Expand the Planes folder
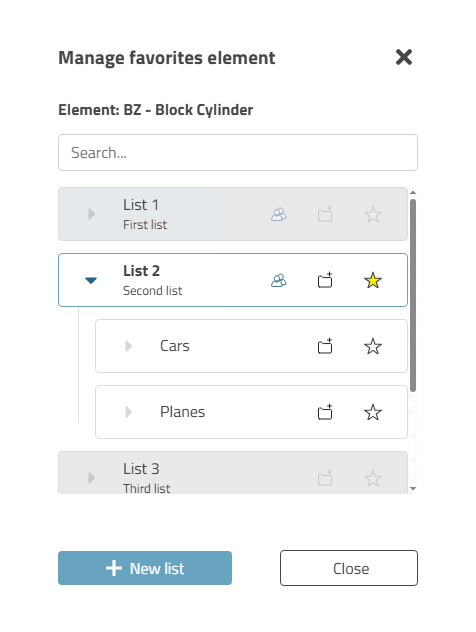 pyautogui.click(x=129, y=412)
